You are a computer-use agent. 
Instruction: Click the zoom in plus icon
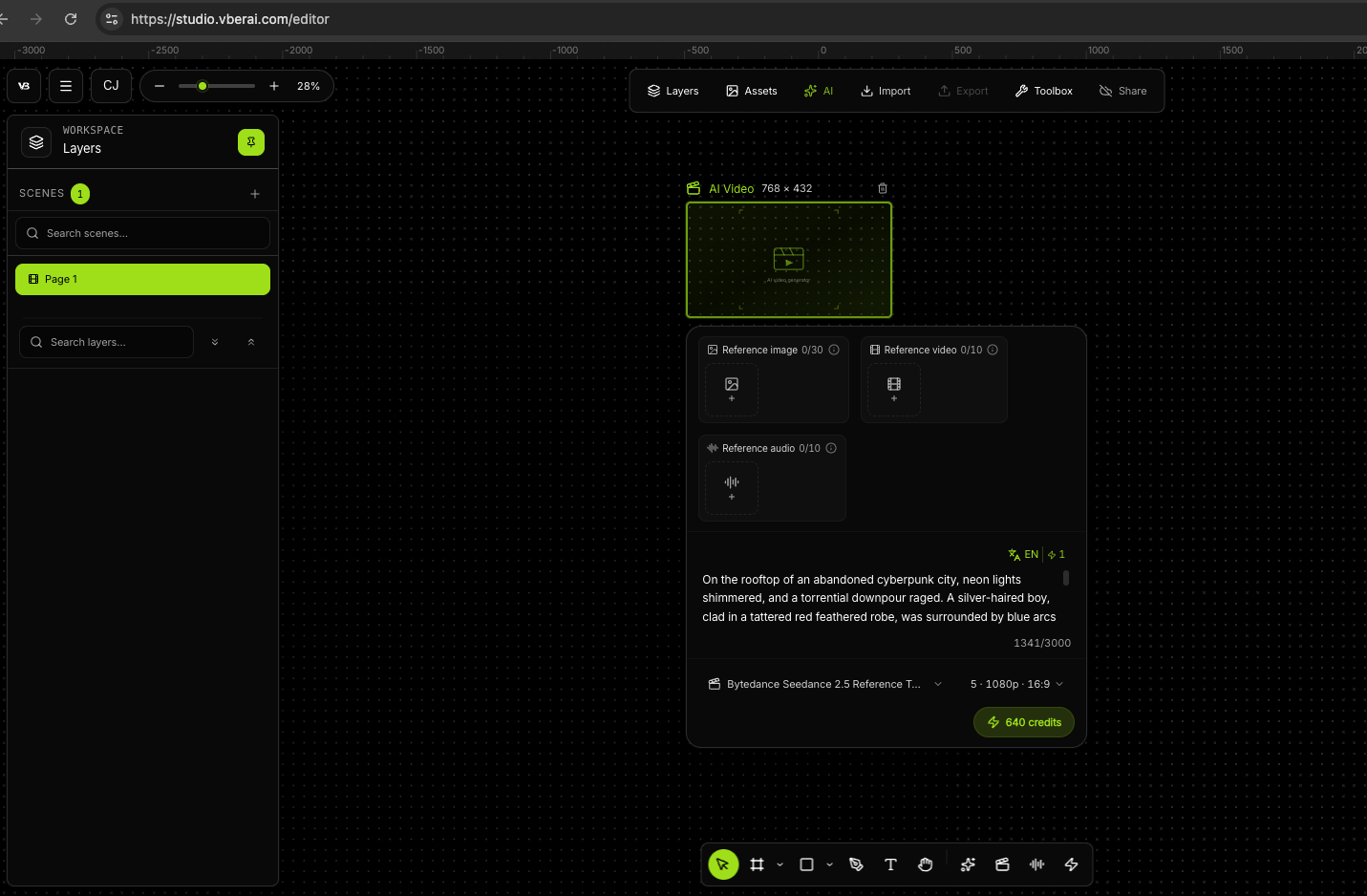(x=274, y=86)
